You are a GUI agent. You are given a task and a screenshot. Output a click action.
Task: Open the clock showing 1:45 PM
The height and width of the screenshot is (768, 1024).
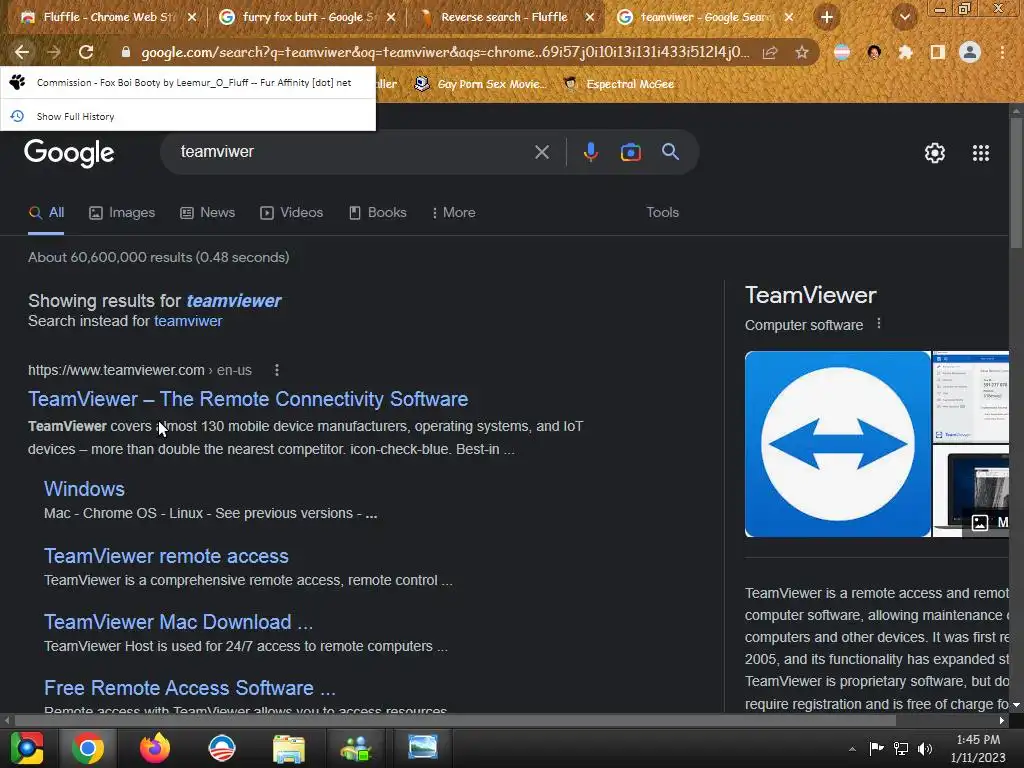tap(978, 748)
